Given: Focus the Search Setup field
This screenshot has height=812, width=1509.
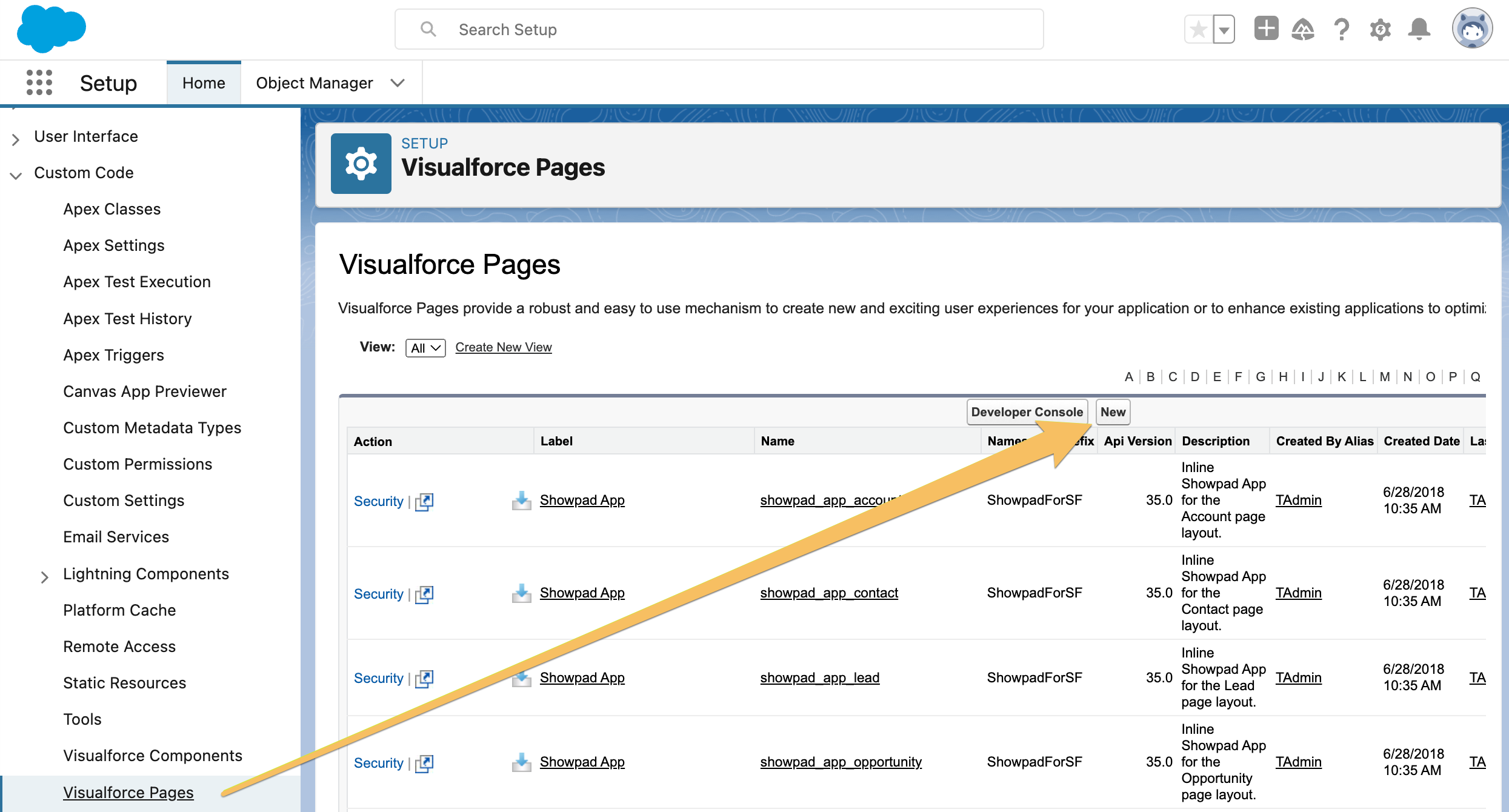Looking at the screenshot, I should point(719,29).
